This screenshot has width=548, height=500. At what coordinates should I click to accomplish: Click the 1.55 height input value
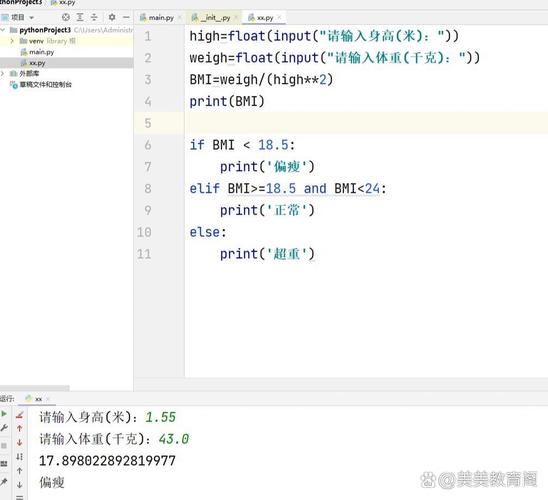[x=161, y=417]
